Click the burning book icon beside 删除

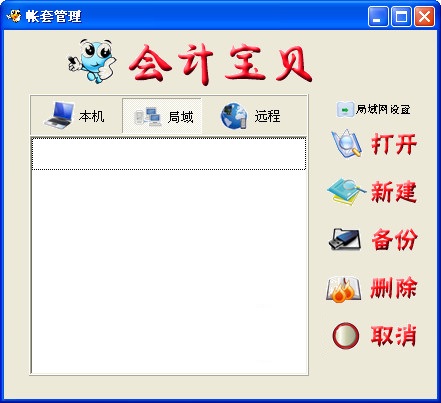point(343,289)
